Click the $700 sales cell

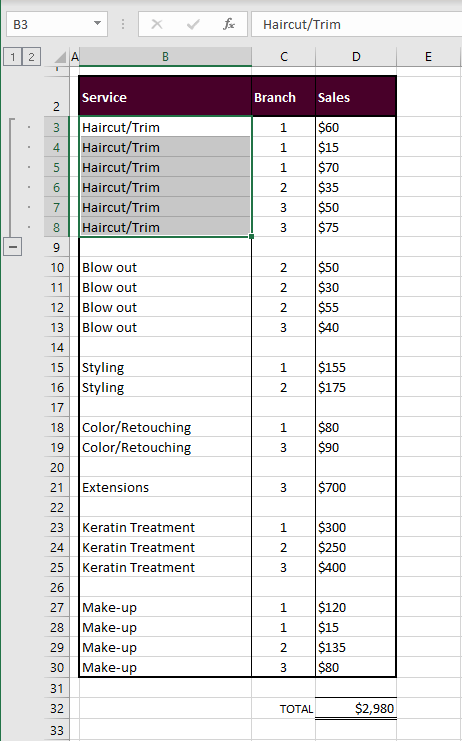(x=356, y=487)
